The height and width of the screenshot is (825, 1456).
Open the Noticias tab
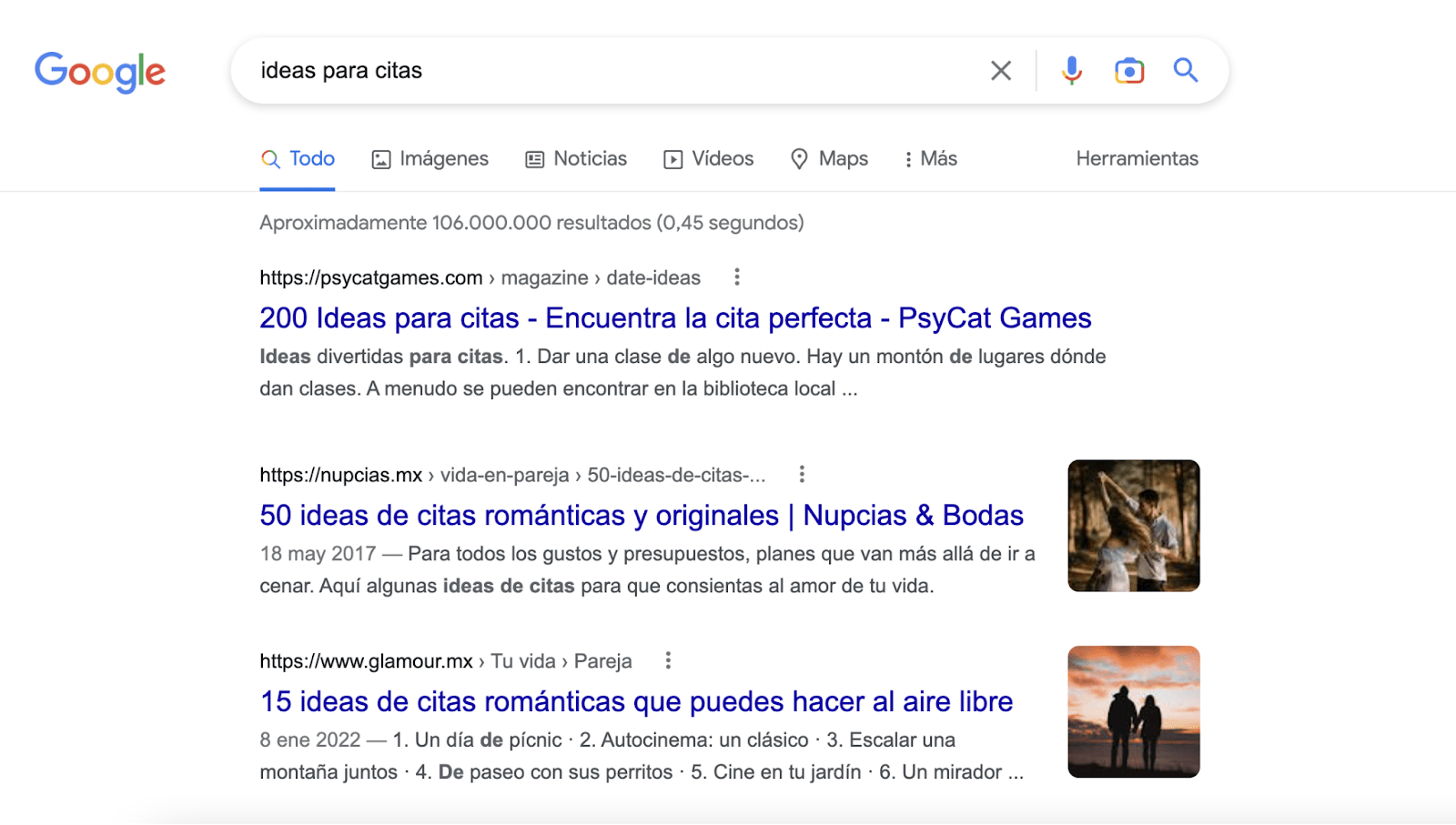[x=576, y=159]
